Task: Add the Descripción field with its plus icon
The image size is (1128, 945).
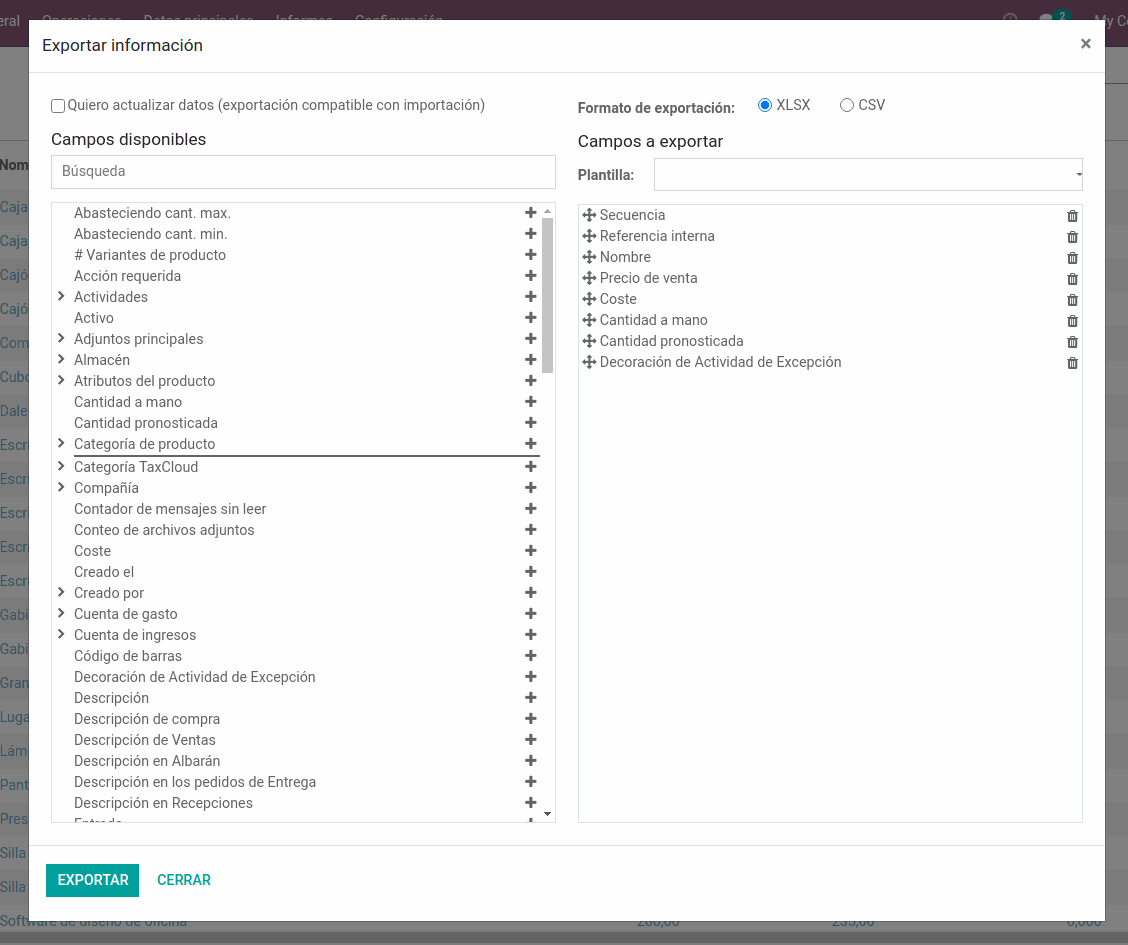Action: pyautogui.click(x=531, y=698)
